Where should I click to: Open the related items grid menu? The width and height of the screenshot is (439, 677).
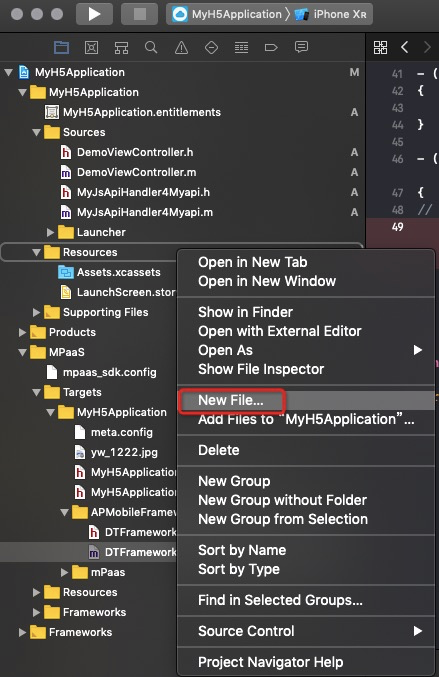pos(380,47)
